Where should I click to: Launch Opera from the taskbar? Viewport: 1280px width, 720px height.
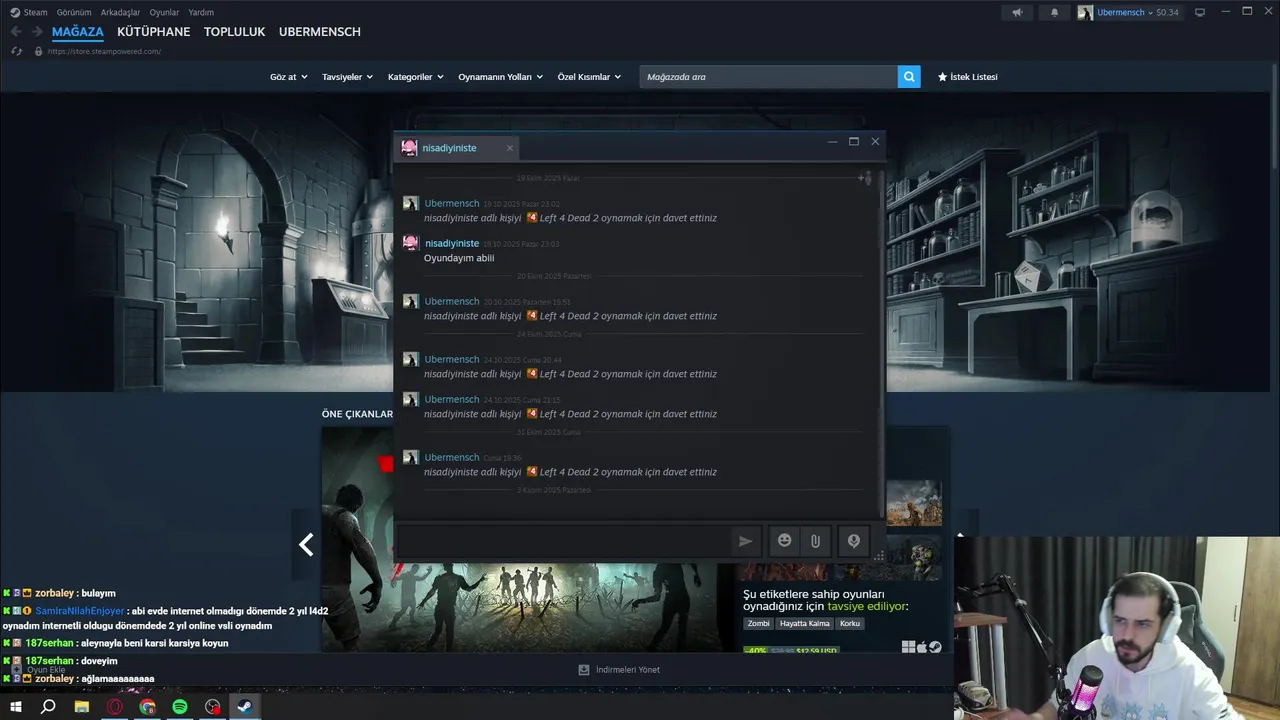tap(115, 707)
